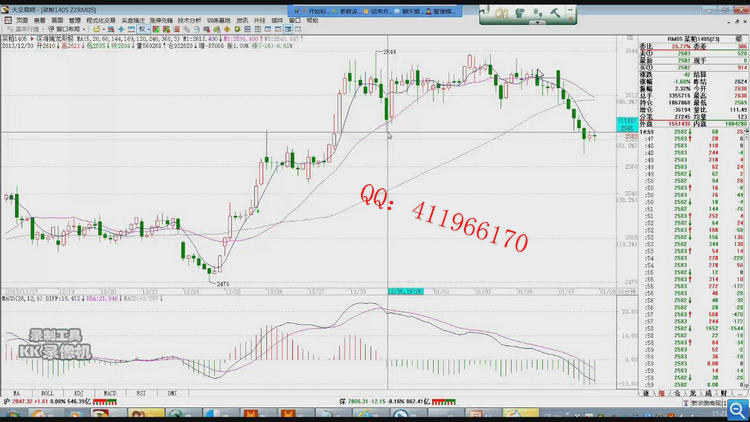The height and width of the screenshot is (422, 750).
Task: Switch to the BOLL indicator tab
Action: click(47, 393)
